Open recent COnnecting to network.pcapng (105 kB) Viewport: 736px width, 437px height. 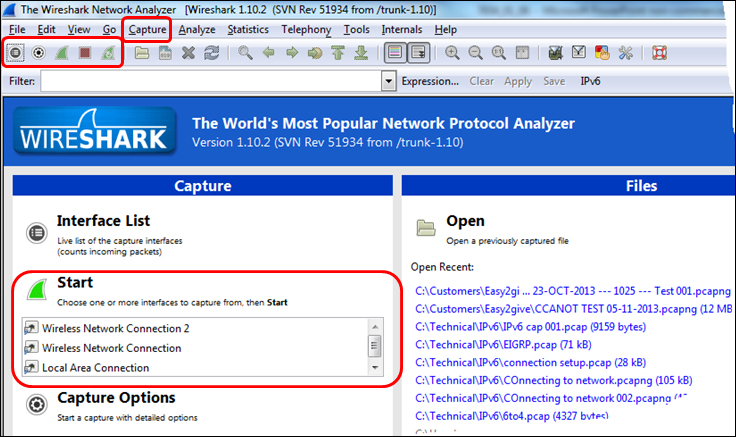(x=554, y=380)
